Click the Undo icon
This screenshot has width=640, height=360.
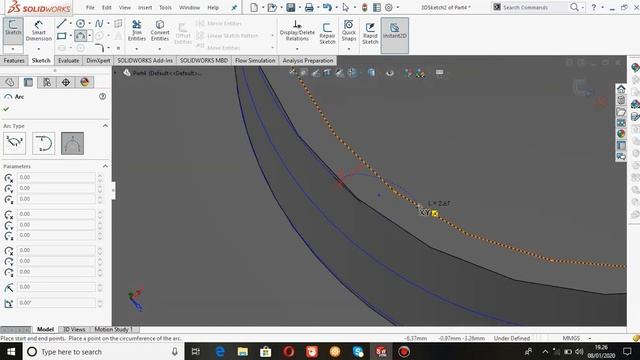click(327, 7)
